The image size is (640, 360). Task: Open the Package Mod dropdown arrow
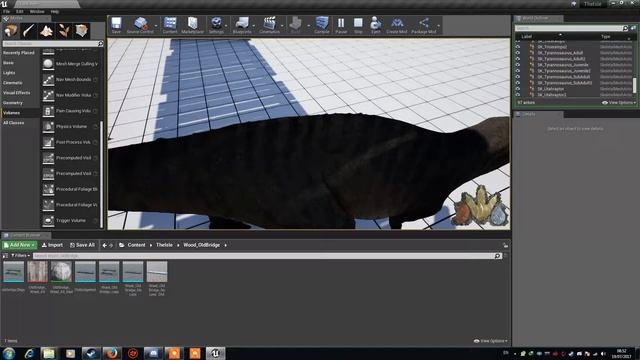click(x=439, y=26)
